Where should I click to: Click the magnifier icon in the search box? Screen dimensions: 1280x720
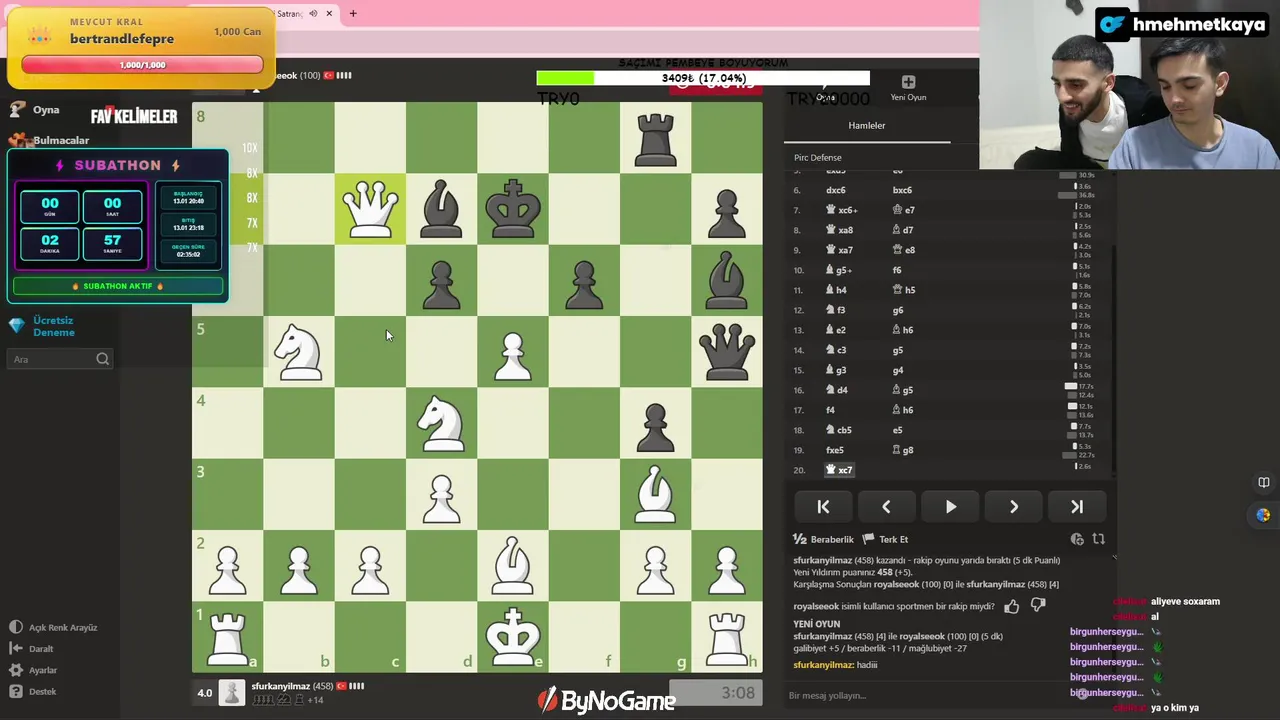point(102,359)
